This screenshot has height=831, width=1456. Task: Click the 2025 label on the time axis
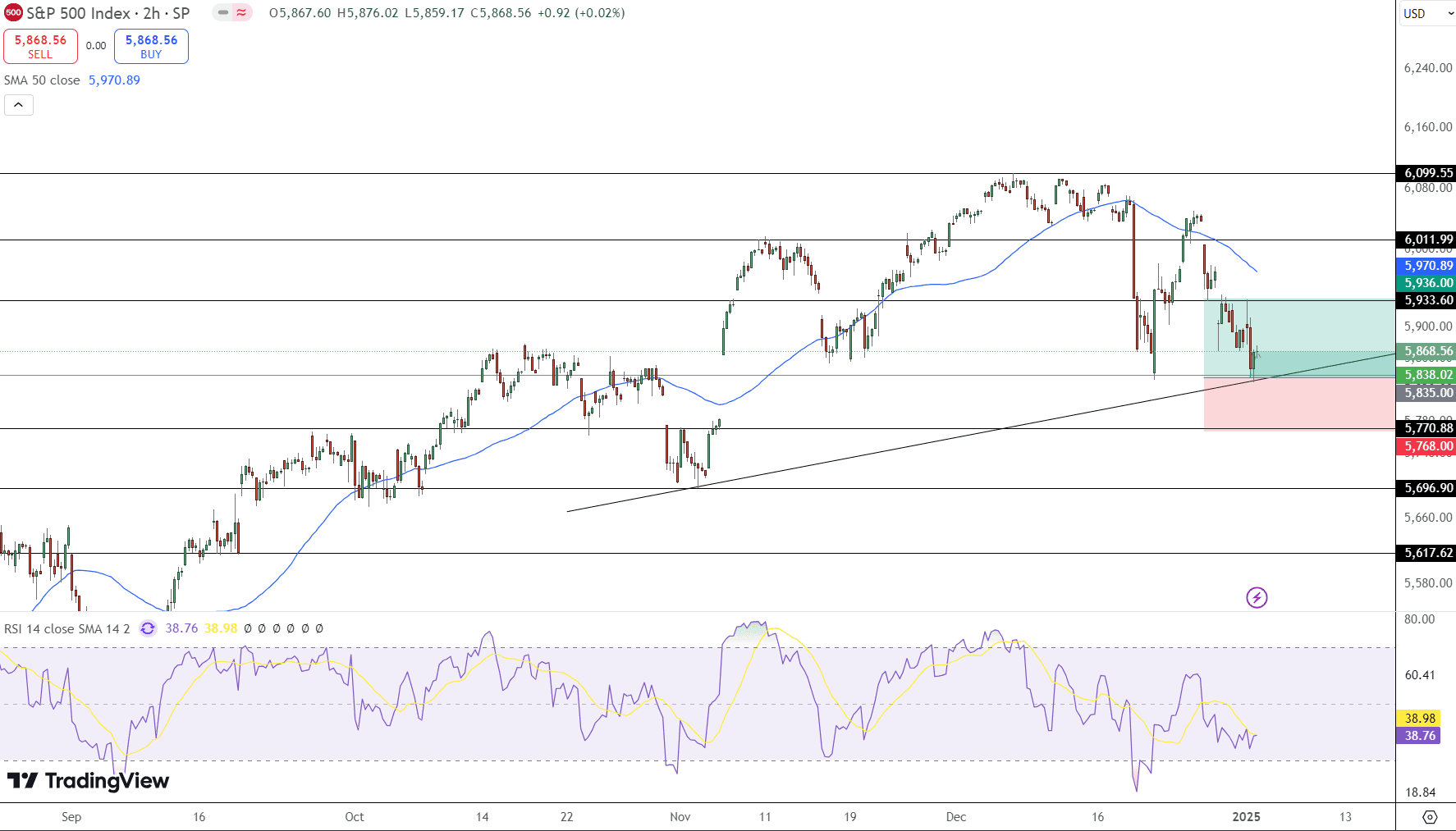coord(1246,817)
